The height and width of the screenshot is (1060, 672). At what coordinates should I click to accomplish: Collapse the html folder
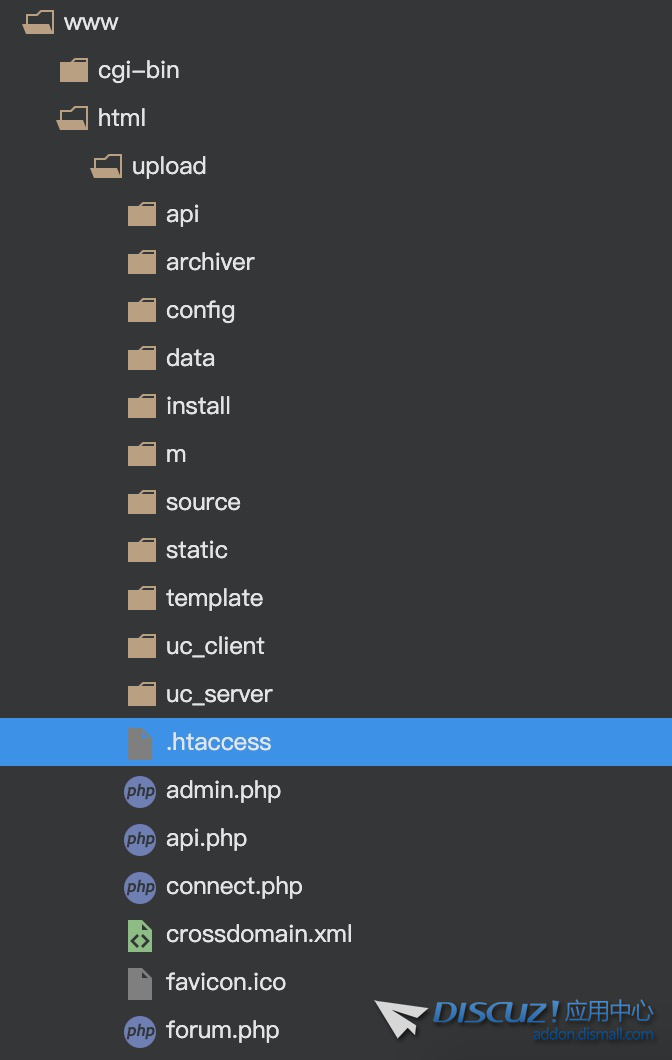pos(73,118)
